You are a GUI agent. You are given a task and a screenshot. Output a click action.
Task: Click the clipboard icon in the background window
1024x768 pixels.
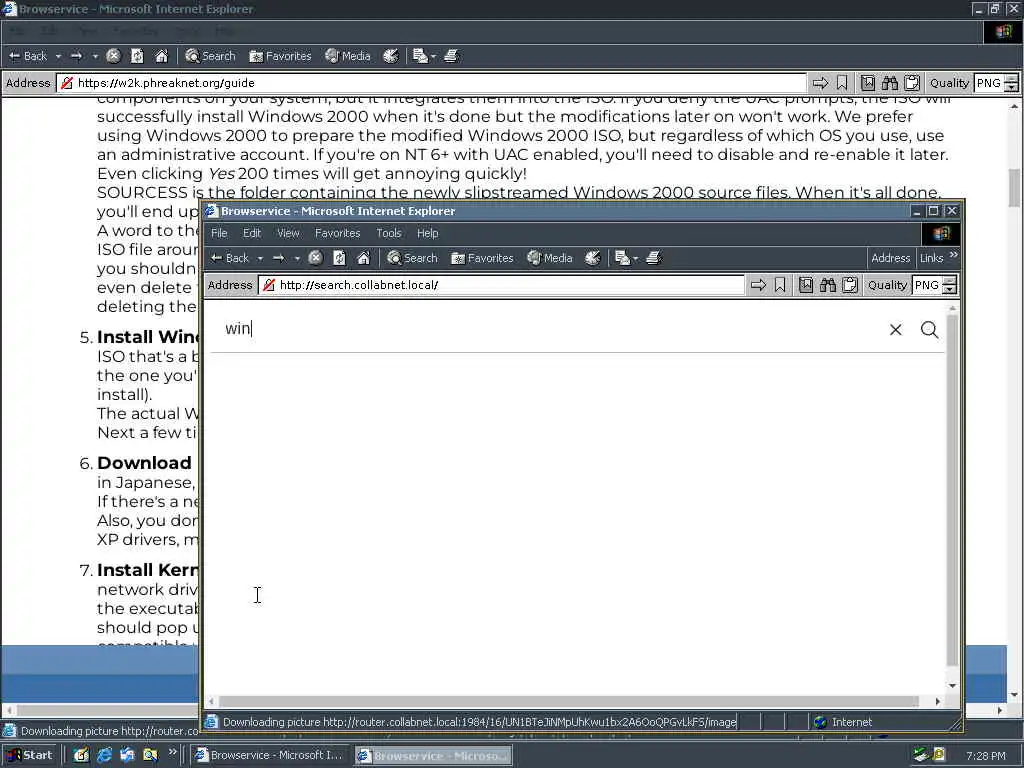point(912,83)
